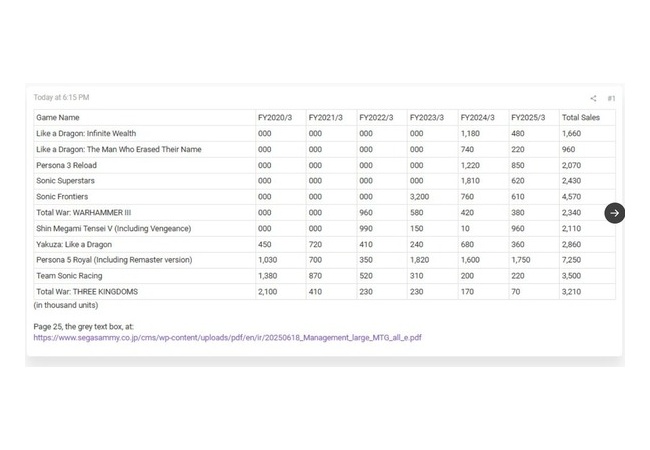Click the share icon on the post
Screen dimensions: 650x450
point(593,98)
